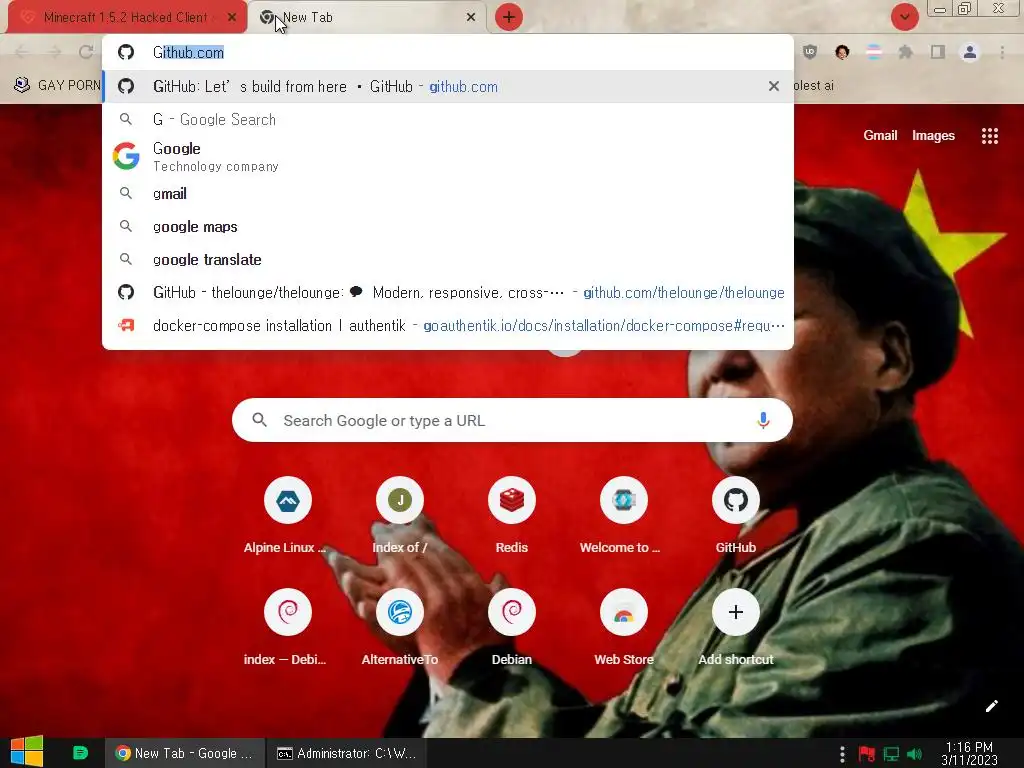Image resolution: width=1024 pixels, height=768 pixels.
Task: Open the AlternativeTo shortcut tile
Action: click(x=400, y=628)
